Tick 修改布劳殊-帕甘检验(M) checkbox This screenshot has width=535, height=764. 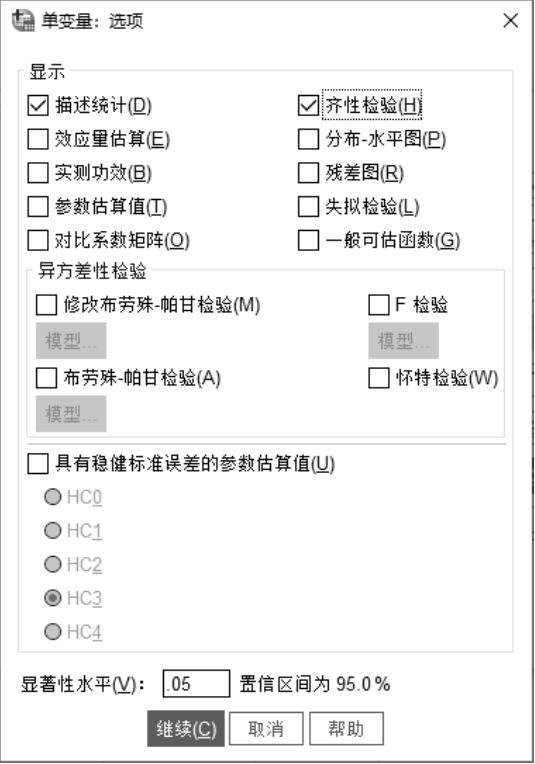tap(46, 305)
